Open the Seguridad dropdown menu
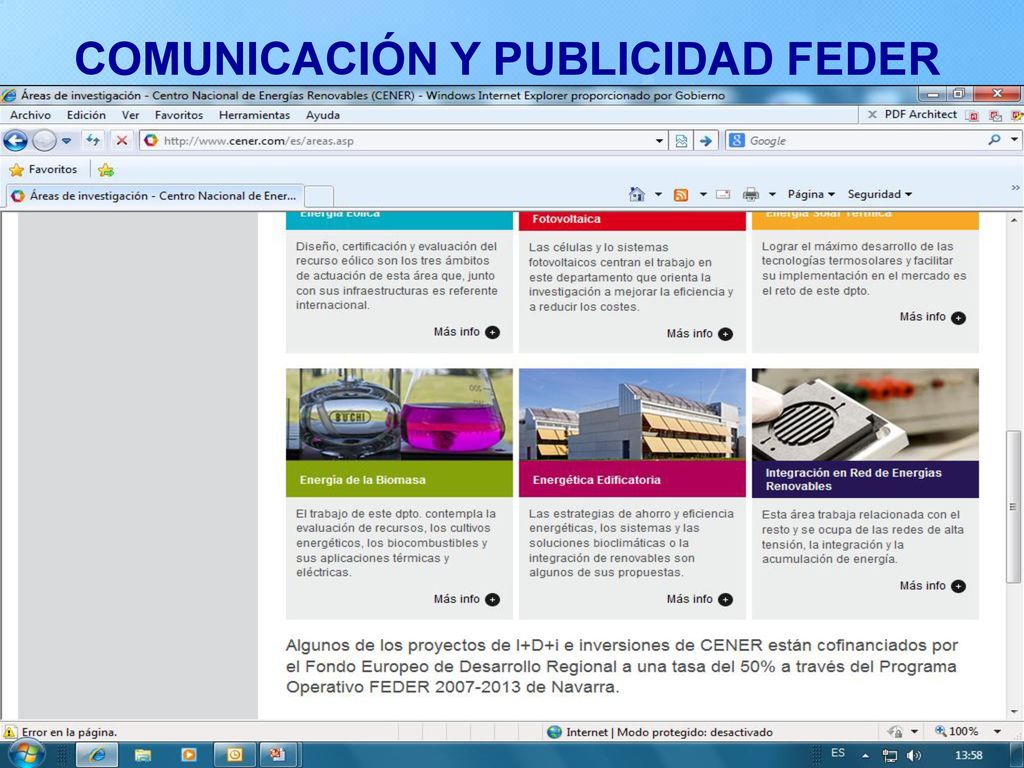 coord(880,194)
